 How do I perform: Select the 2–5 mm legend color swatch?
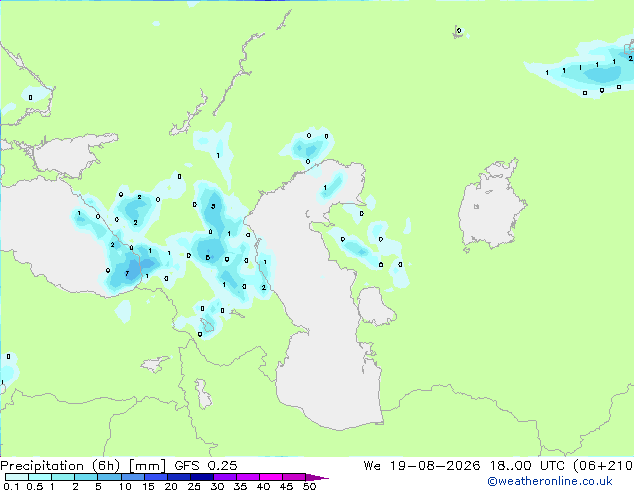click(x=86, y=477)
